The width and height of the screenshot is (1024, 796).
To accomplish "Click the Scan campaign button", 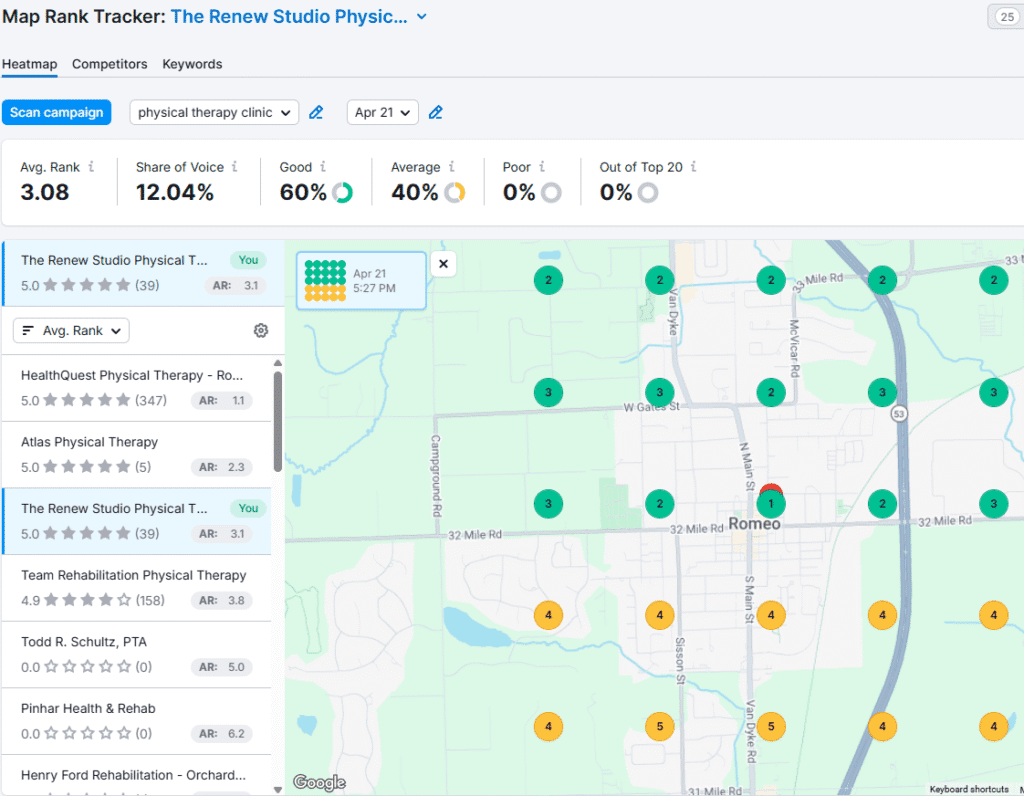I will click(x=57, y=112).
